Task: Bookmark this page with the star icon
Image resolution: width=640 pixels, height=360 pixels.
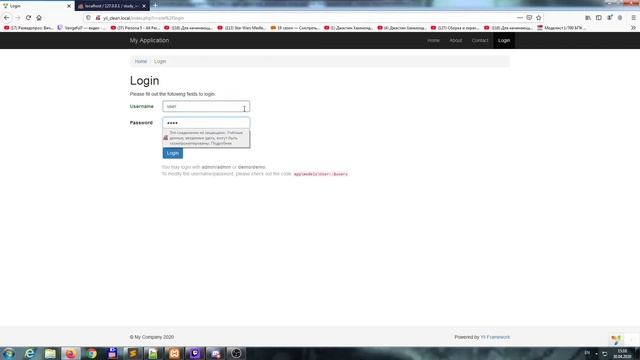Action: click(x=538, y=18)
